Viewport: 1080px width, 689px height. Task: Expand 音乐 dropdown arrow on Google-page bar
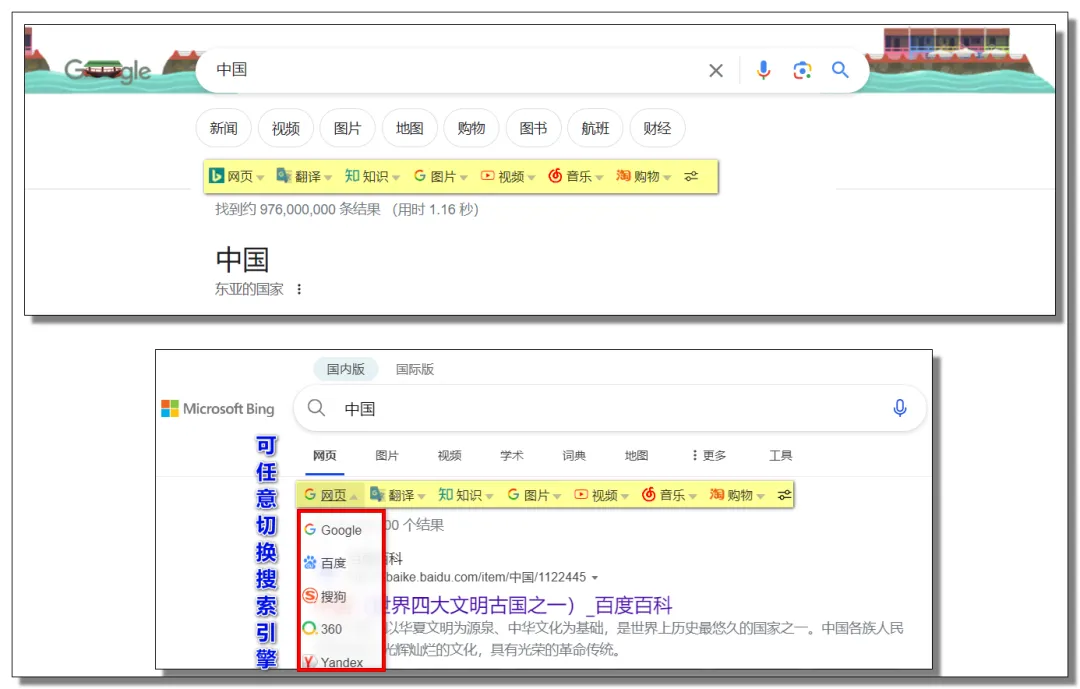pyautogui.click(x=599, y=178)
